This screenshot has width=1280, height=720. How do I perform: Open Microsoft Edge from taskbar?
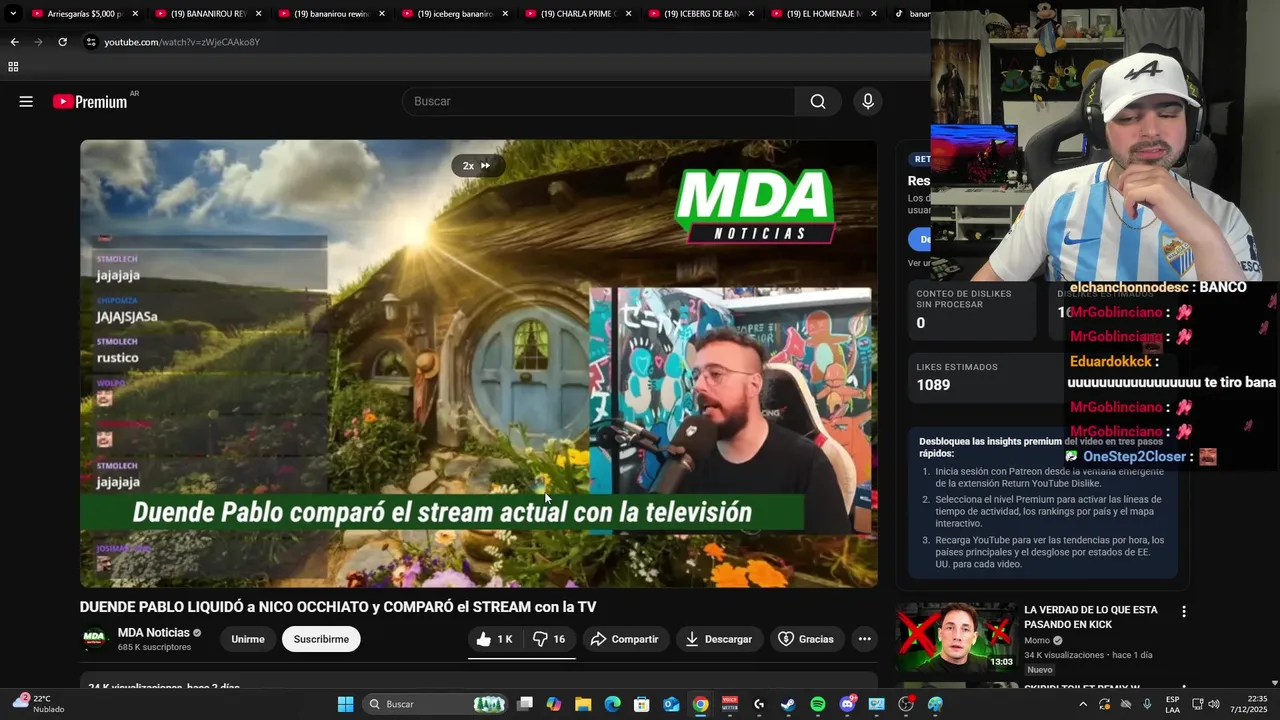point(613,704)
